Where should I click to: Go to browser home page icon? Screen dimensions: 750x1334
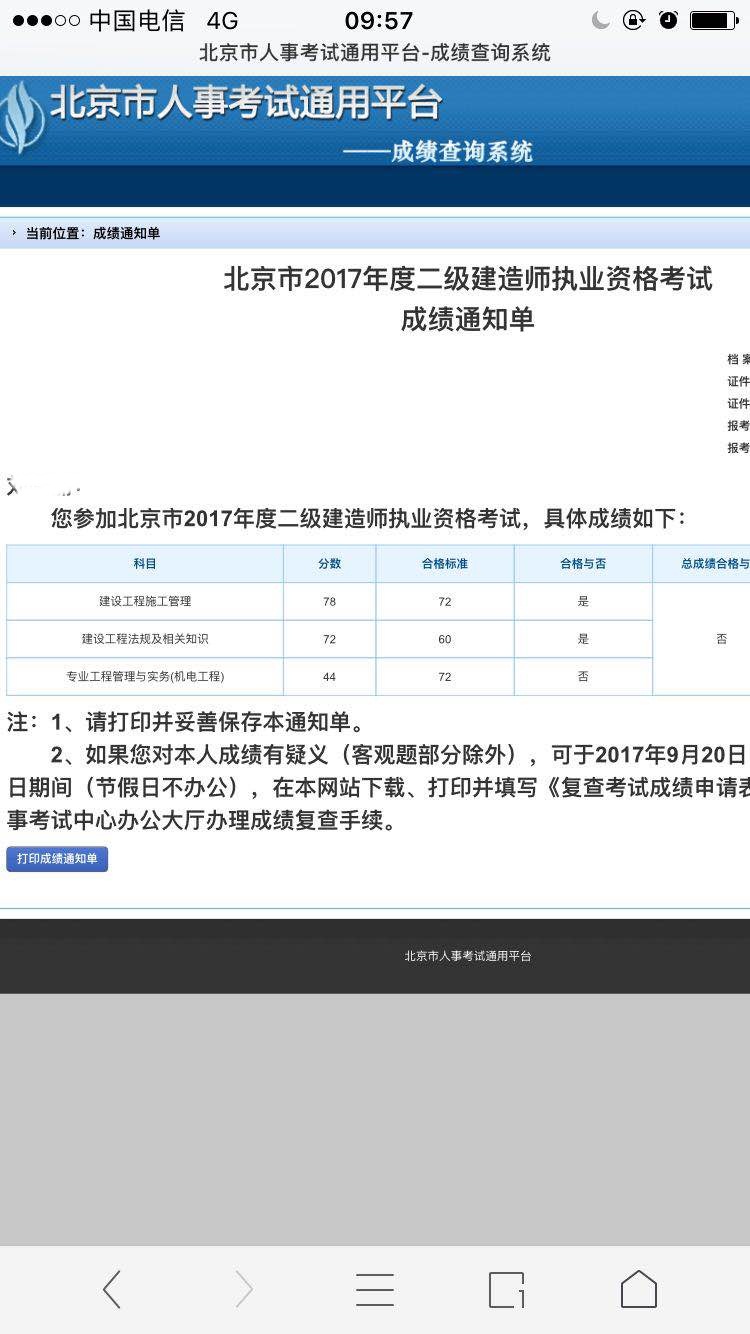[639, 1289]
